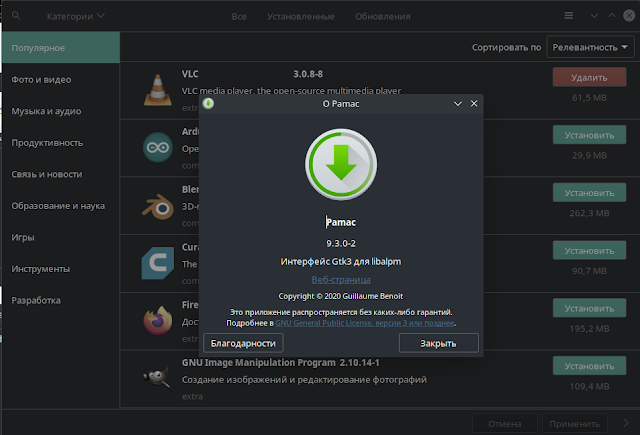
Task: Select the Популярное category
Action: pyautogui.click(x=61, y=47)
